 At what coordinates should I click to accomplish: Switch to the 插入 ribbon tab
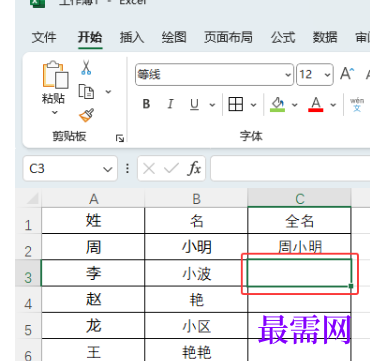(132, 37)
